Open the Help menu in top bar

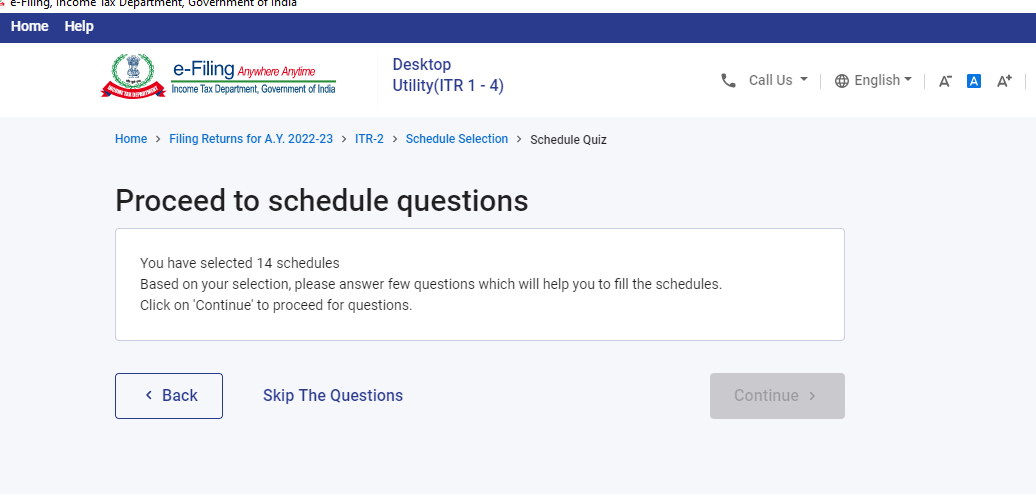coord(79,27)
